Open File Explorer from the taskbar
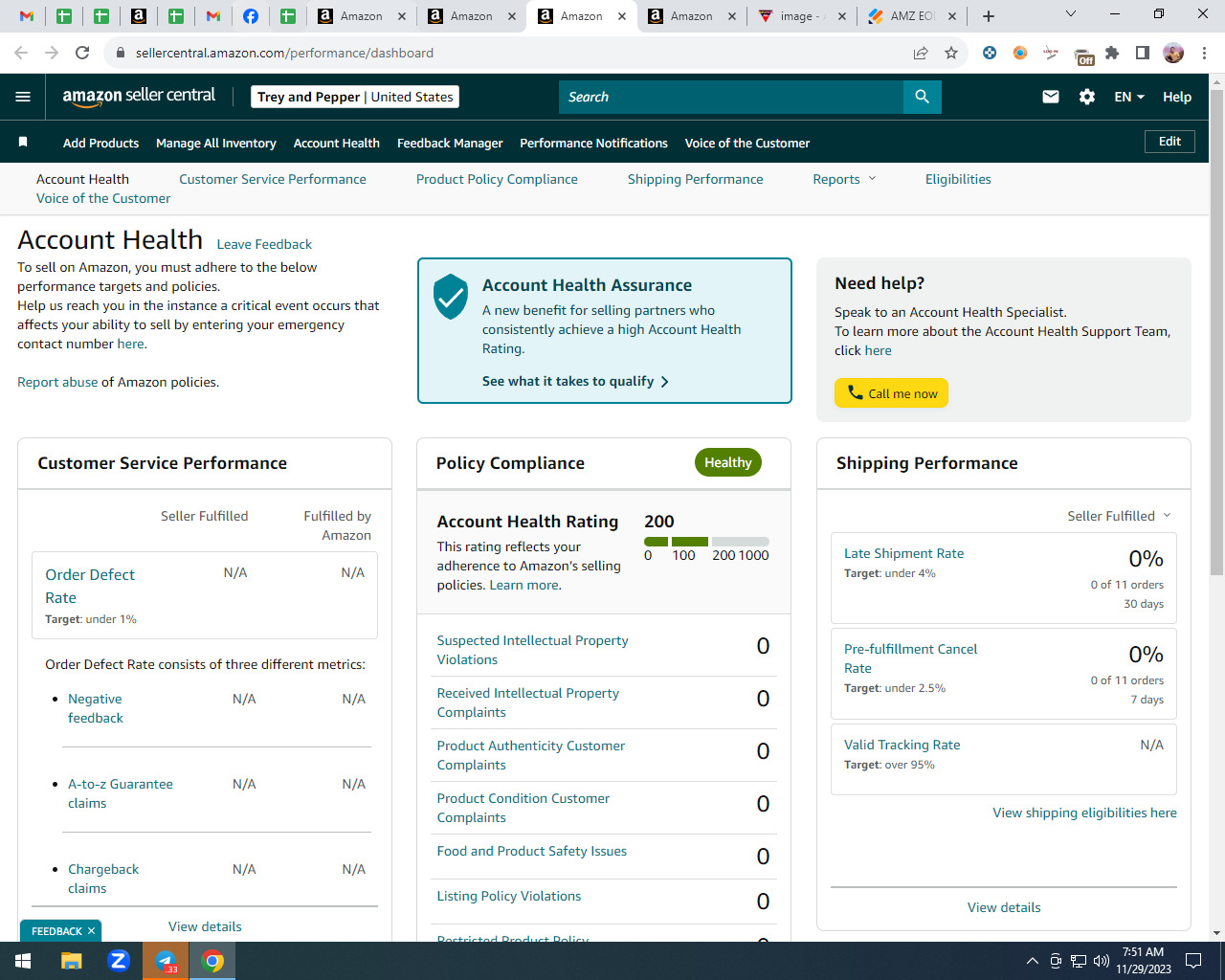 point(72,961)
